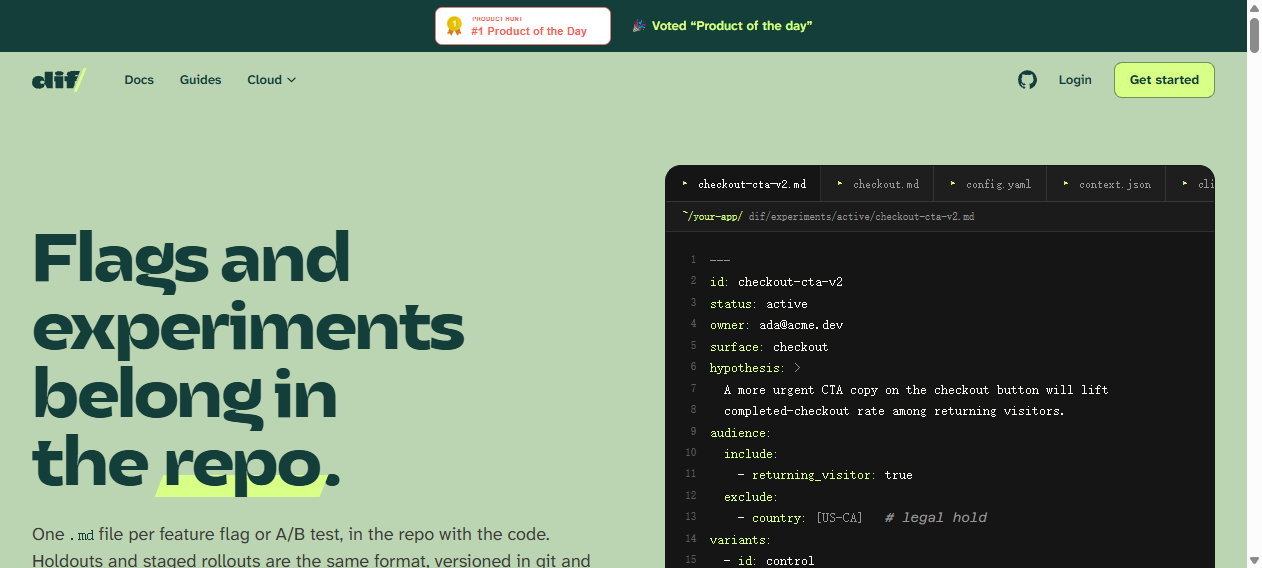Image resolution: width=1262 pixels, height=568 pixels.
Task: Click the page scrollbar up arrow
Action: click(1254, 8)
